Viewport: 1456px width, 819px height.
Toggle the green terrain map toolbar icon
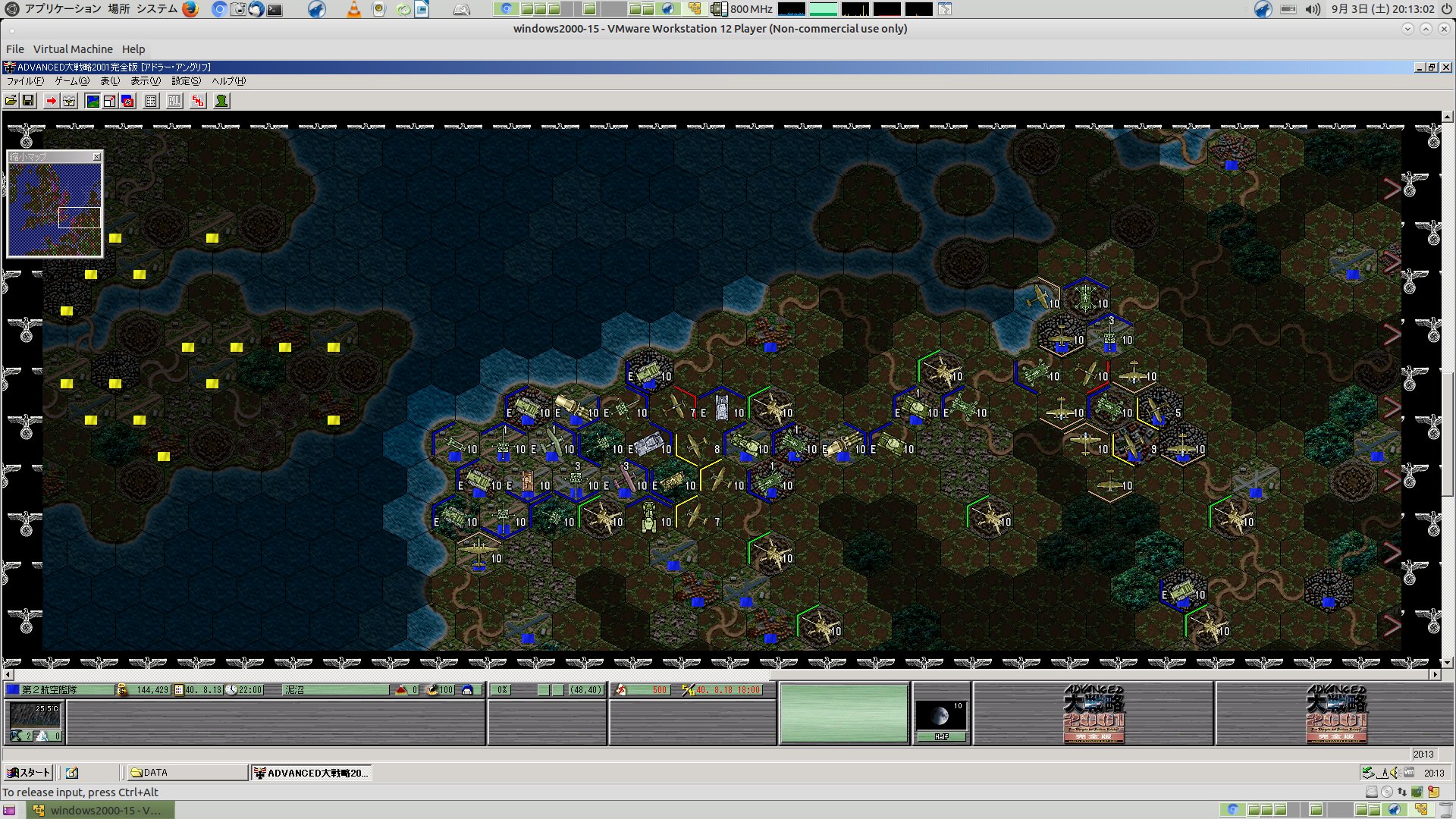[x=93, y=101]
